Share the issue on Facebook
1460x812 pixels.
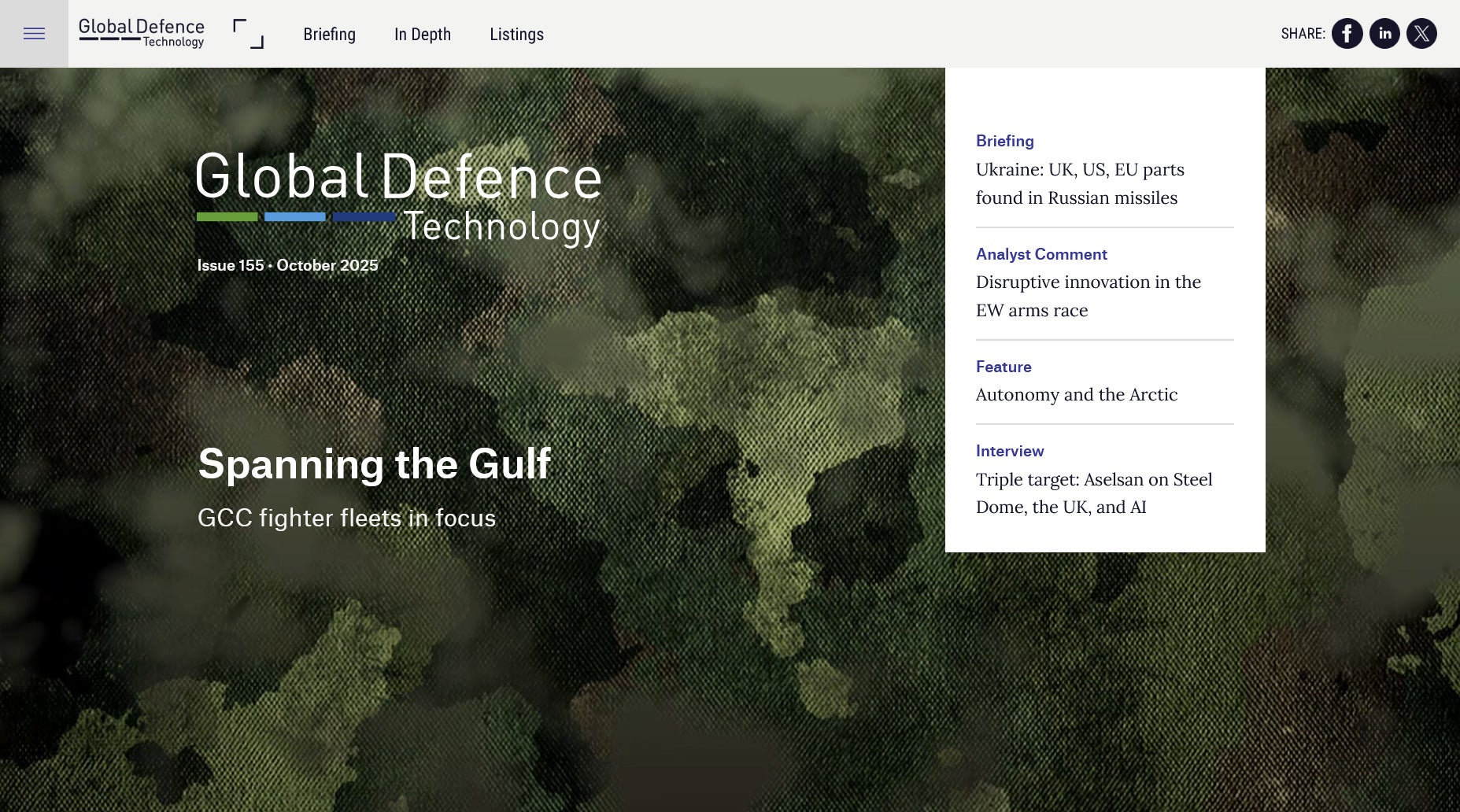tap(1347, 33)
